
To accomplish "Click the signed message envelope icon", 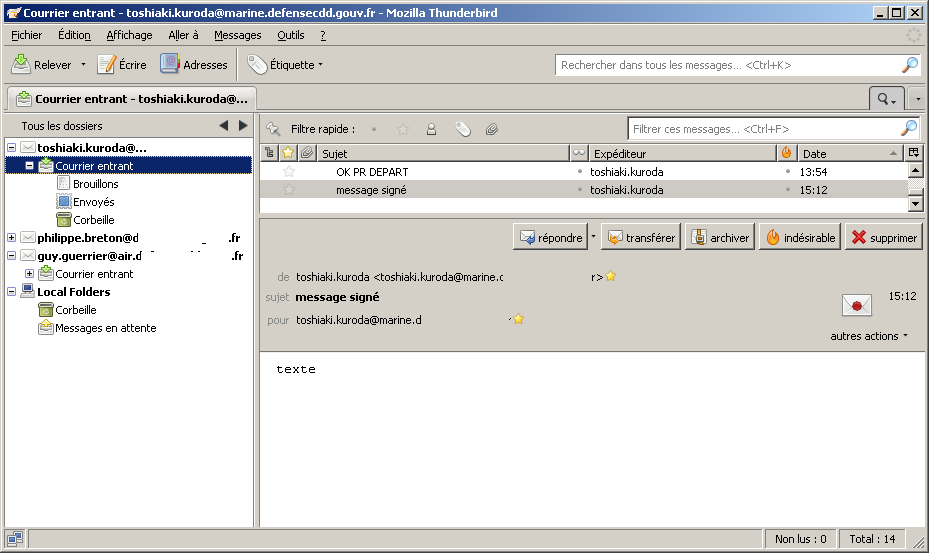I will click(856, 305).
